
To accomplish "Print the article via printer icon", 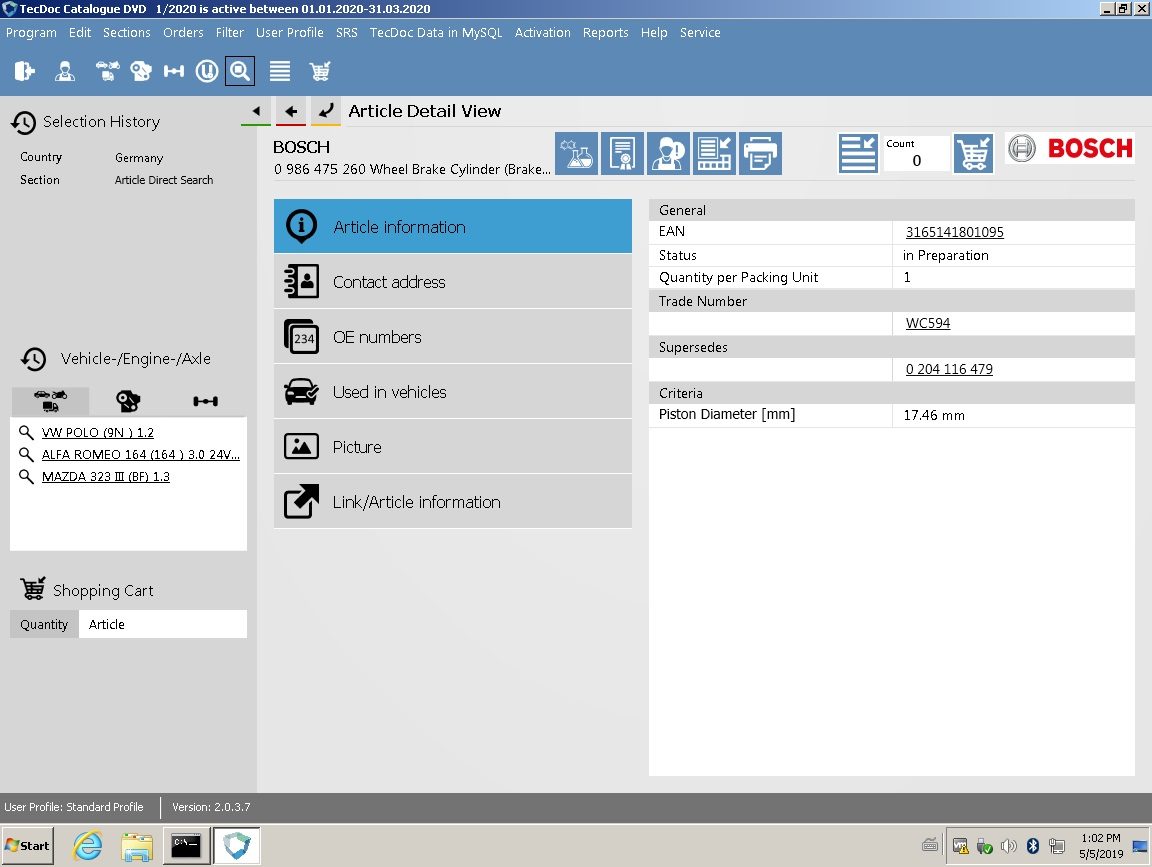I will tap(760, 154).
